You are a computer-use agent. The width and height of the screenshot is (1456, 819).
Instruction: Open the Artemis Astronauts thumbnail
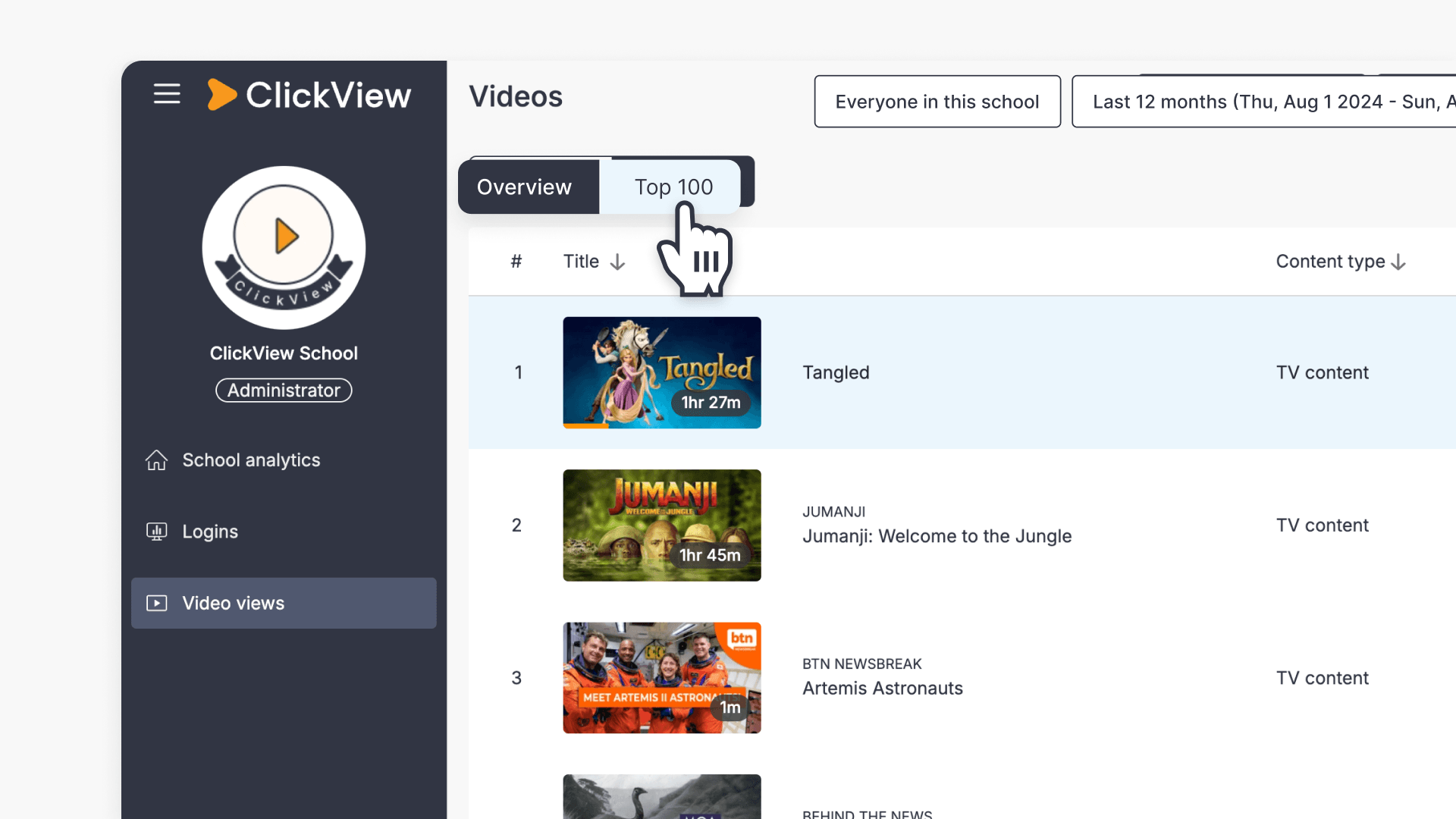click(x=662, y=678)
